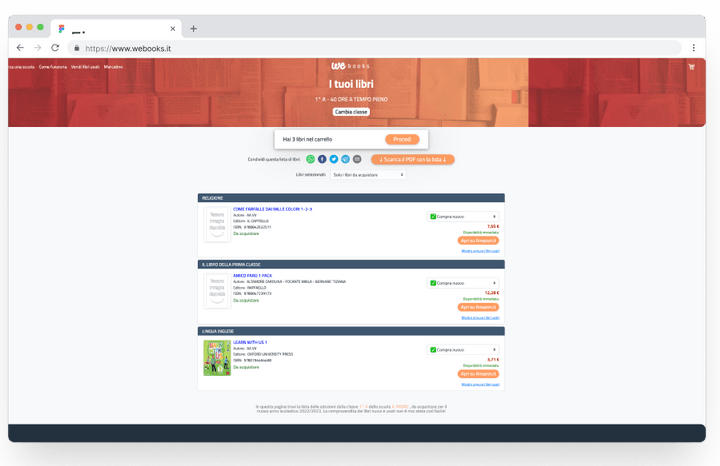Click Apri su Amazon.it for Learn With Us

(478, 374)
